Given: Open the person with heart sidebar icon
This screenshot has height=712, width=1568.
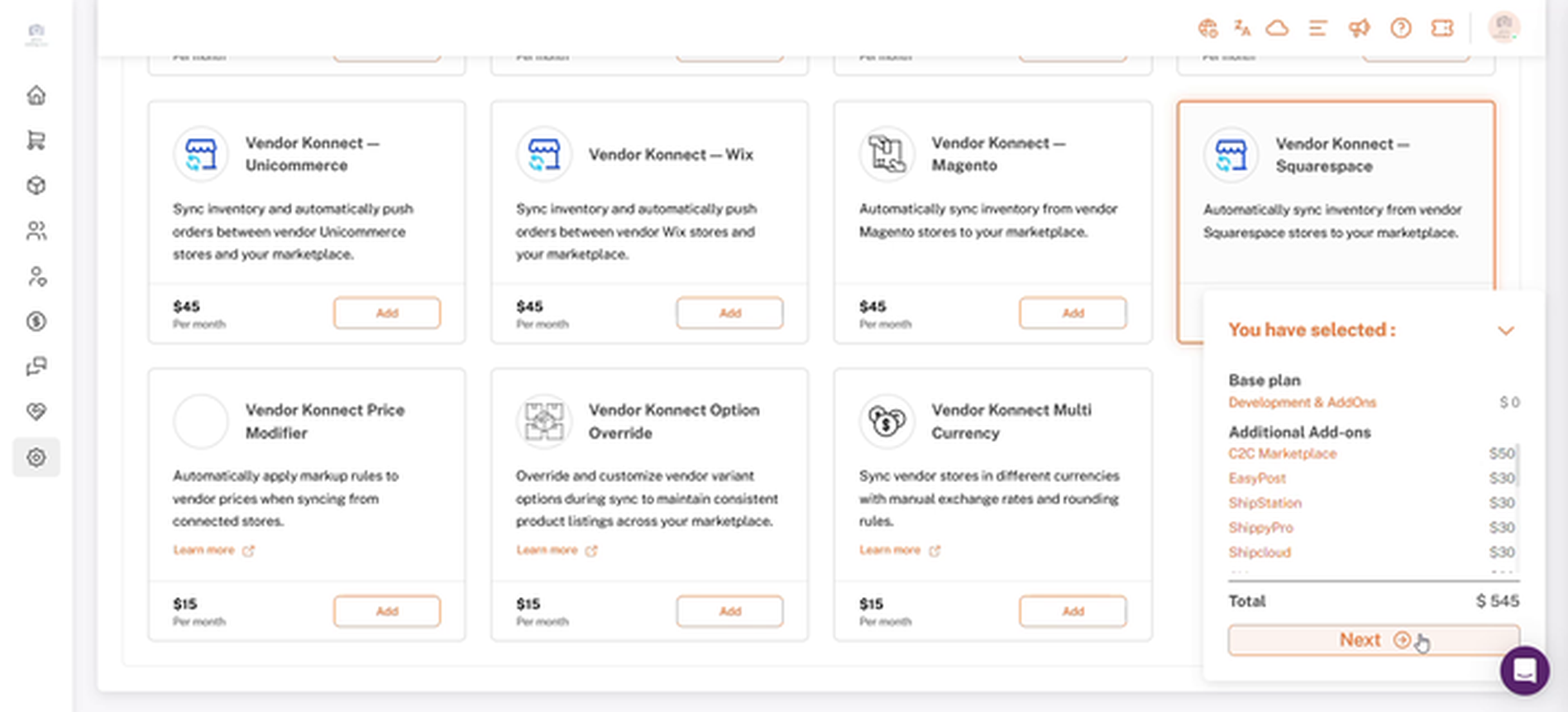Looking at the screenshot, I should (36, 276).
